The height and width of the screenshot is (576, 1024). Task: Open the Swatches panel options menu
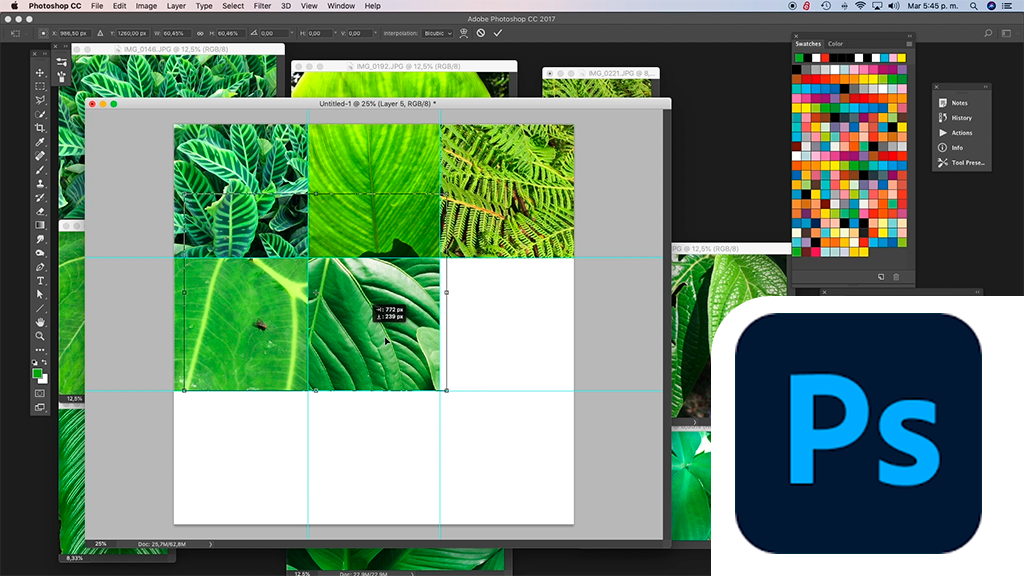[x=909, y=44]
